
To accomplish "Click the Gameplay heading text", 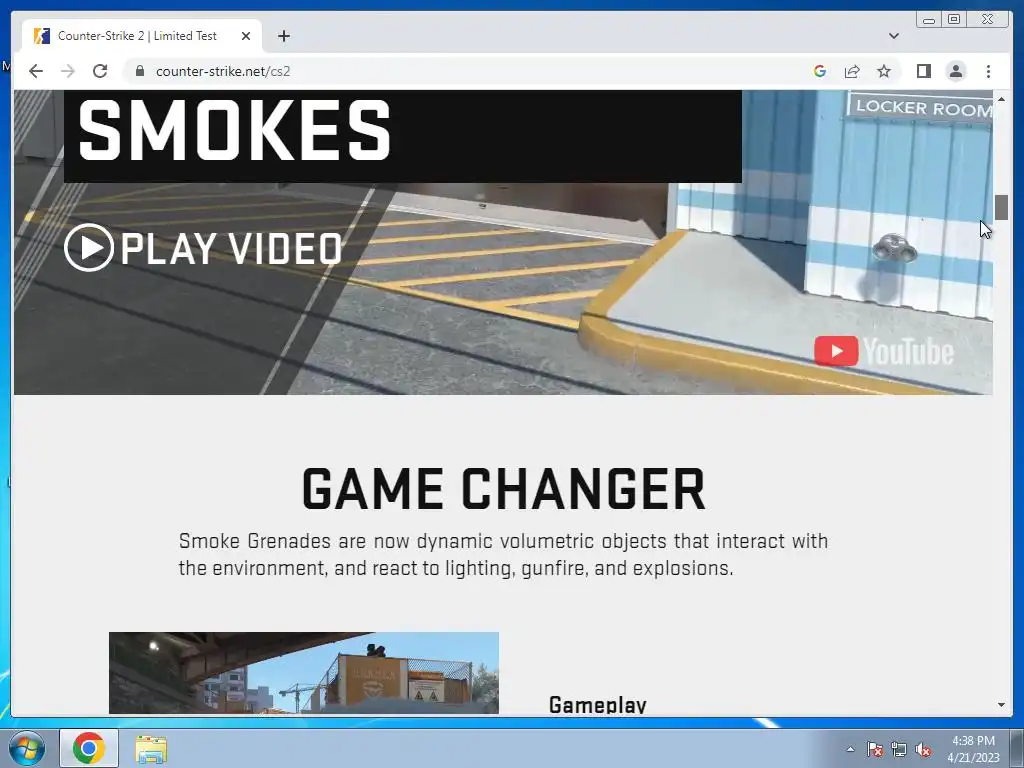I will pos(598,705).
